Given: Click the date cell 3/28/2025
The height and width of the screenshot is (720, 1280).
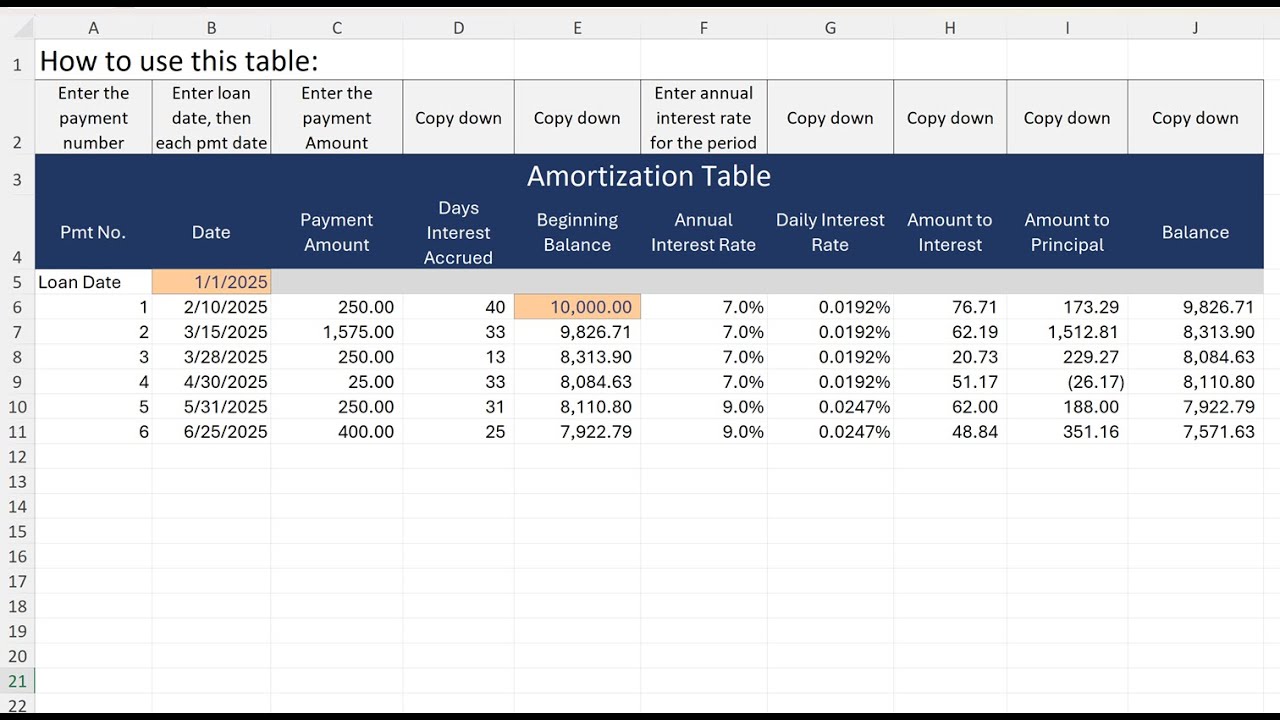Looking at the screenshot, I should pyautogui.click(x=211, y=357).
